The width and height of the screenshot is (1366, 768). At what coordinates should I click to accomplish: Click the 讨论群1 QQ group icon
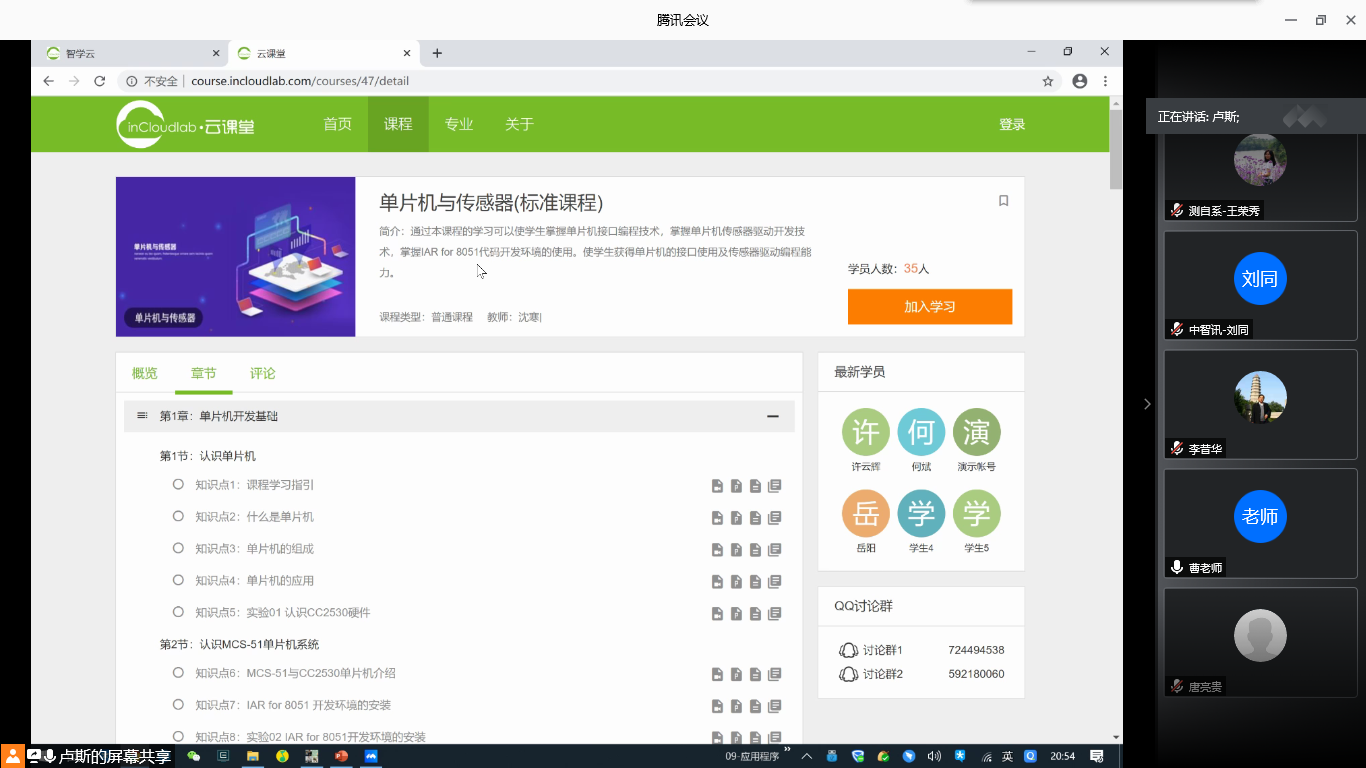(848, 650)
